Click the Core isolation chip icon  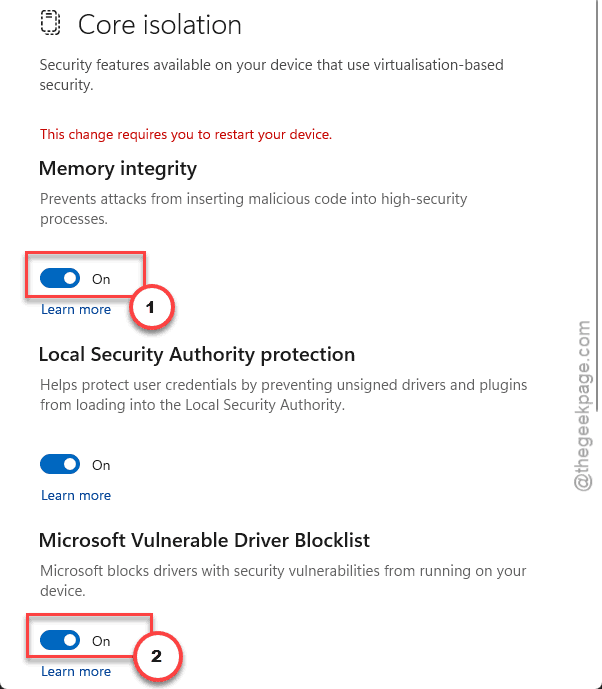point(51,23)
